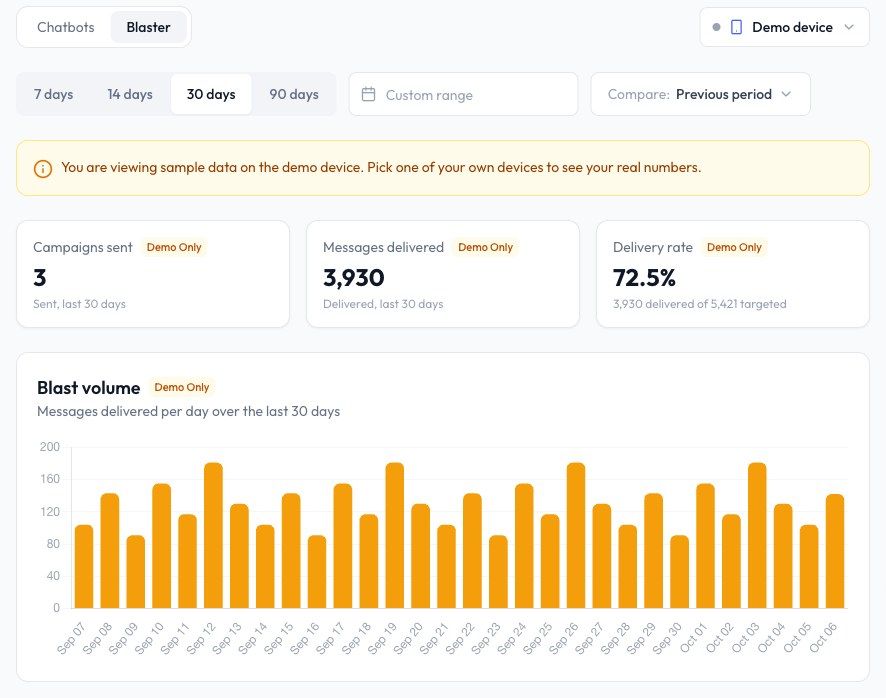This screenshot has height=698, width=886.
Task: Open the Compare: Previous period dropdown
Action: tap(700, 94)
